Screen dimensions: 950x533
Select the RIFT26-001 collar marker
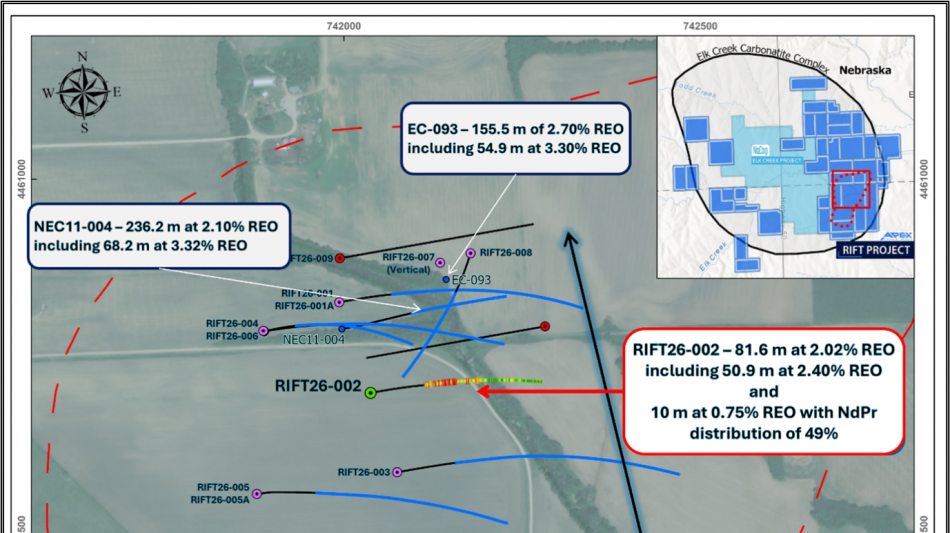[339, 302]
